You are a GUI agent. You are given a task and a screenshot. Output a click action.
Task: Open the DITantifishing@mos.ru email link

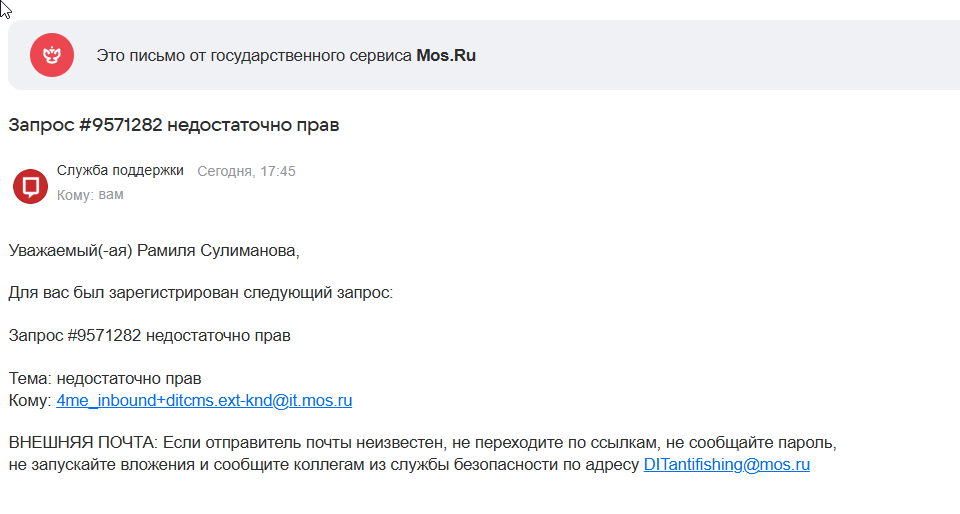point(726,464)
